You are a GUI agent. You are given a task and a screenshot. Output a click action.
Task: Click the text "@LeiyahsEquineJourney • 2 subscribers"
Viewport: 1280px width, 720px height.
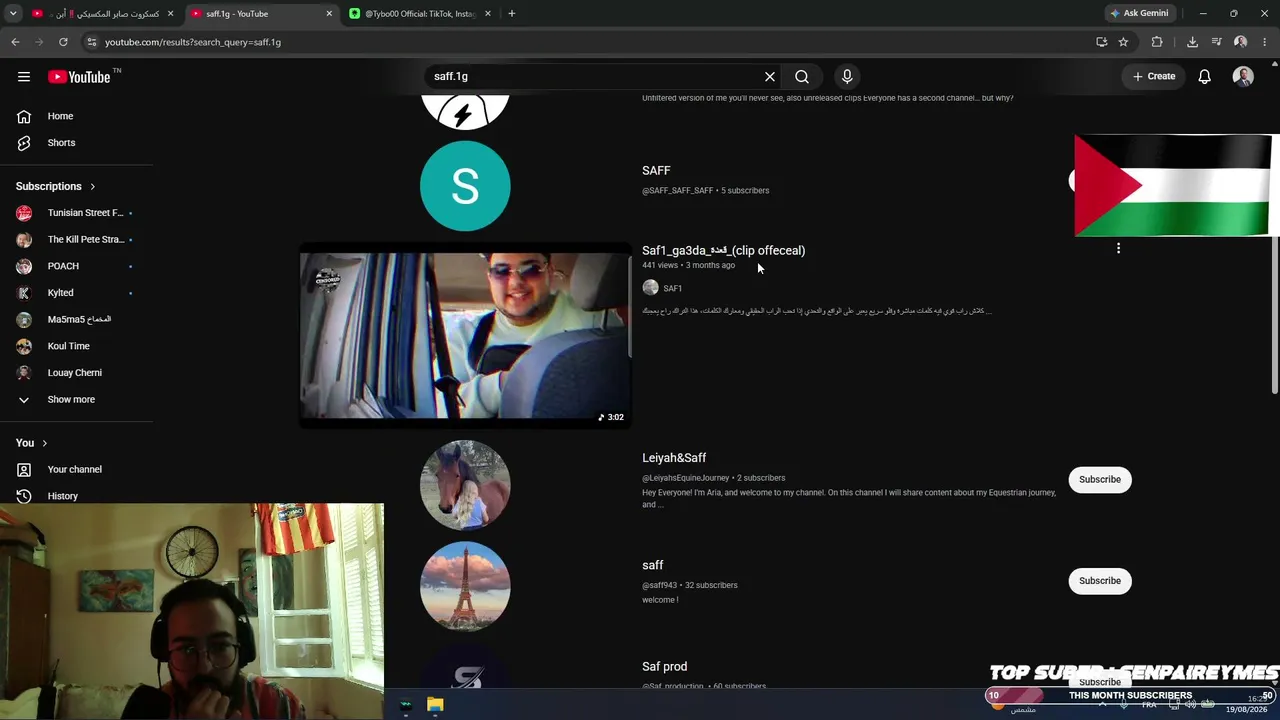pos(713,478)
